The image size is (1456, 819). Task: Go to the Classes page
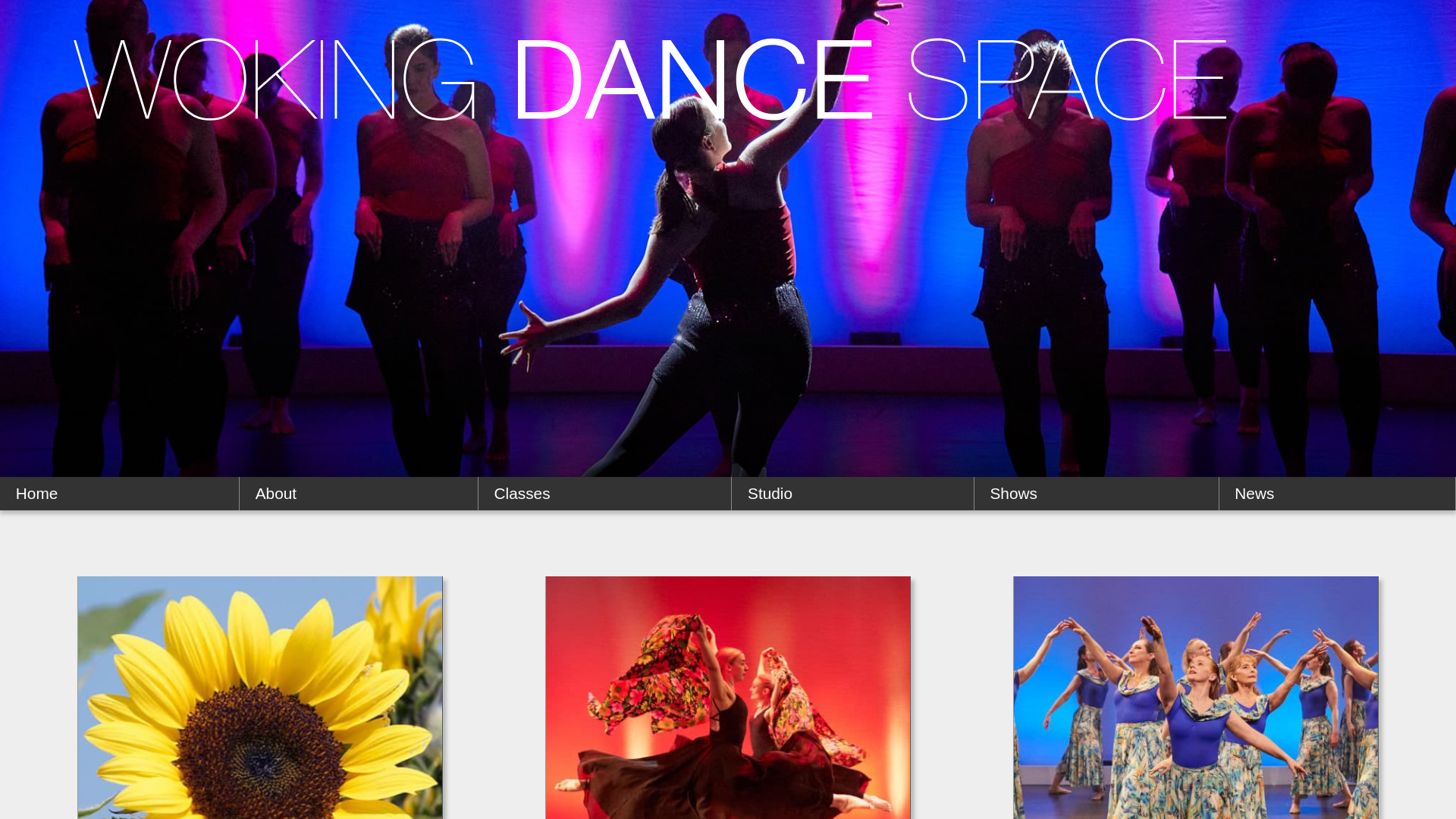pos(604,494)
